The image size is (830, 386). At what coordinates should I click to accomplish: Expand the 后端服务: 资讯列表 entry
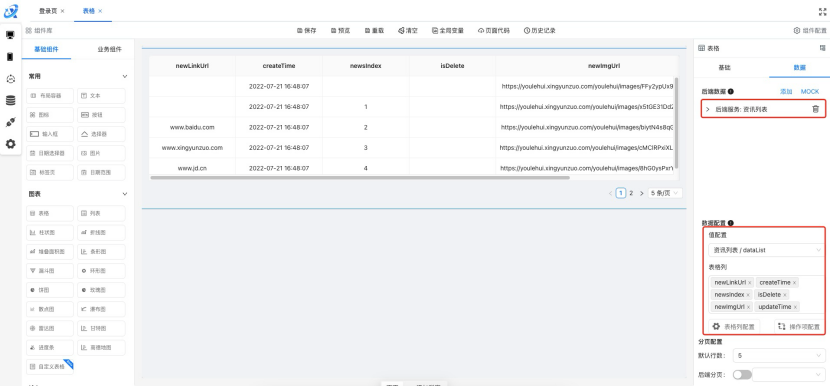(x=708, y=109)
